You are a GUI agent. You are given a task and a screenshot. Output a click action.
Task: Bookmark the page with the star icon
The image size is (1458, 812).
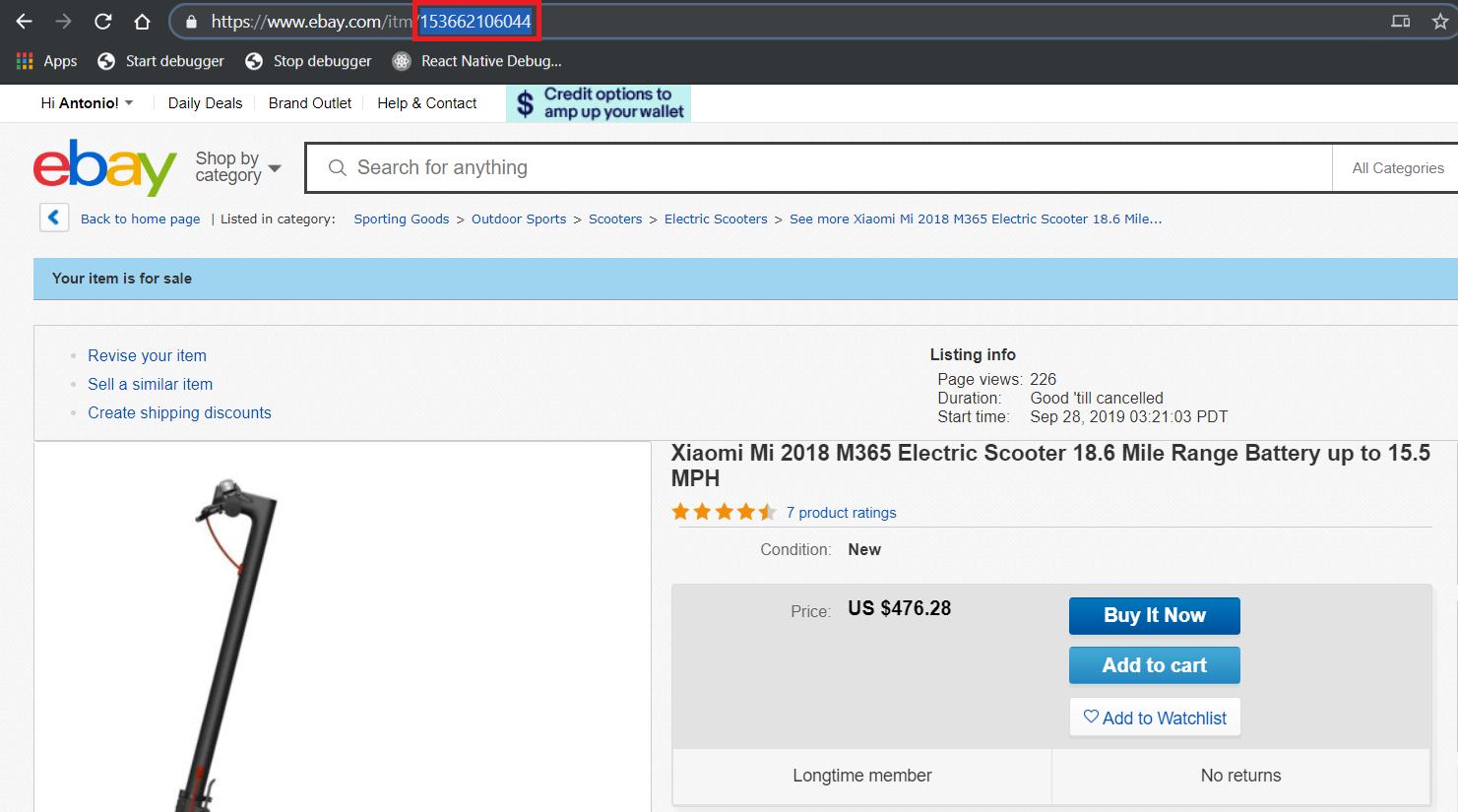tap(1440, 21)
